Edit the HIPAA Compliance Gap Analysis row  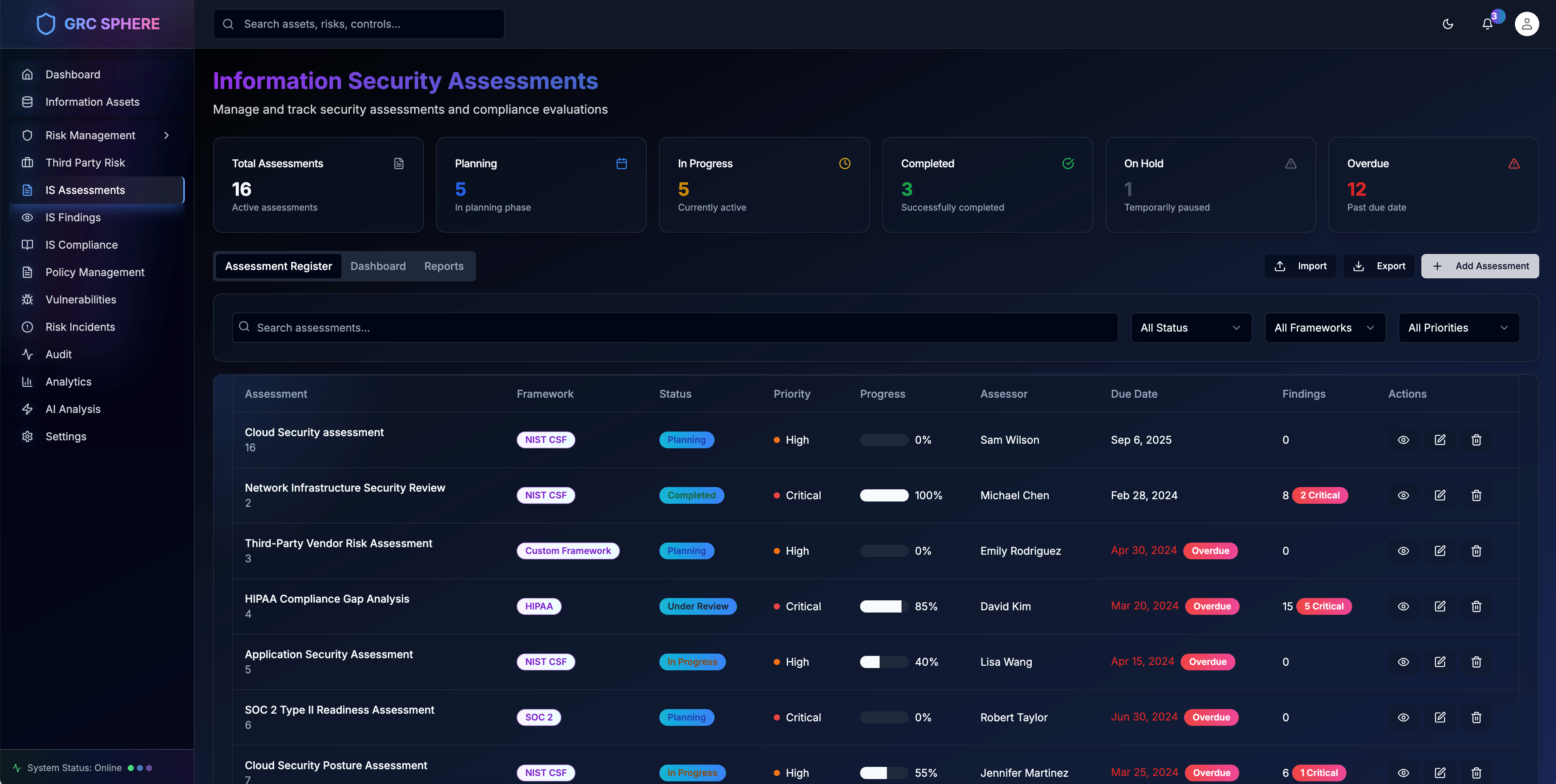point(1440,606)
